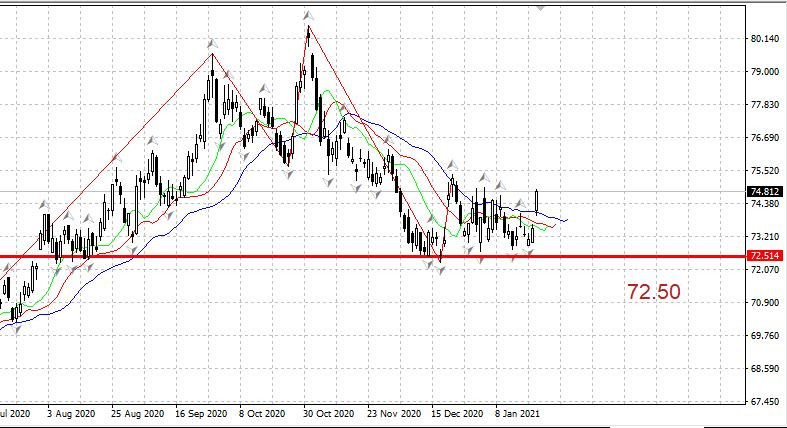Click the 72.070 price axis value
Viewport: 787px width, 428px height.
tap(765, 269)
